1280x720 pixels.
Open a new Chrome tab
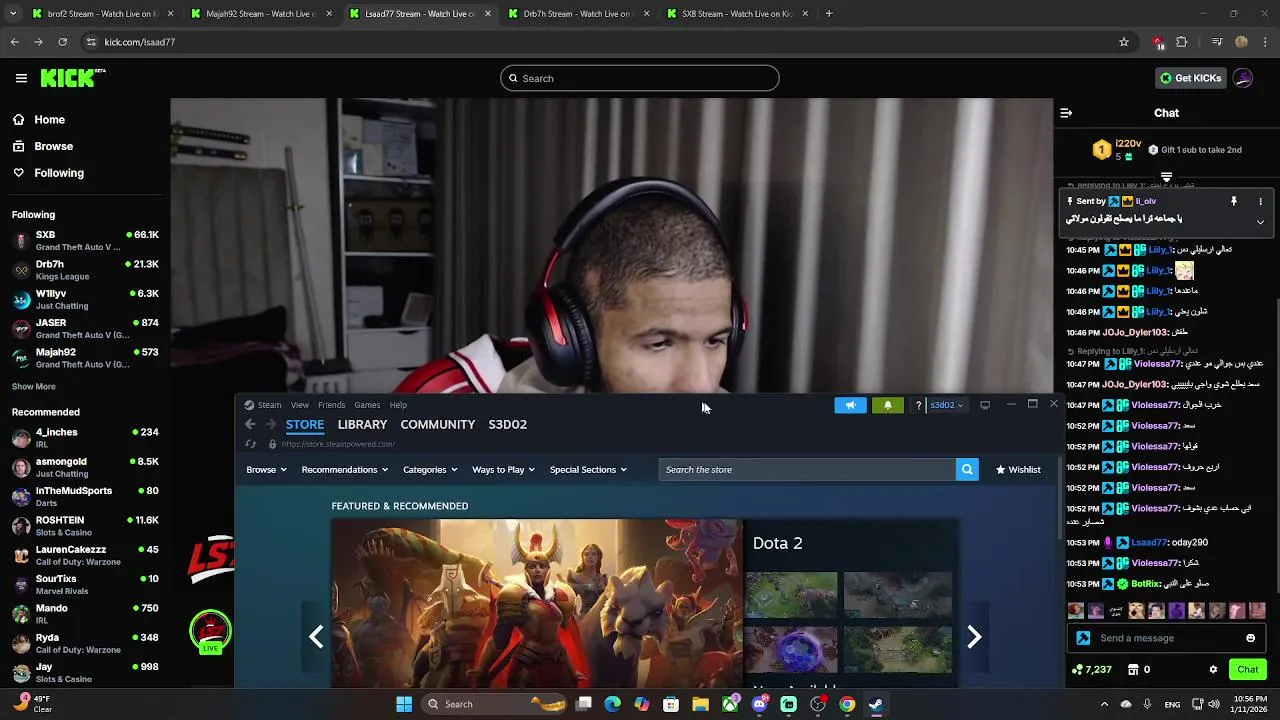[x=829, y=14]
